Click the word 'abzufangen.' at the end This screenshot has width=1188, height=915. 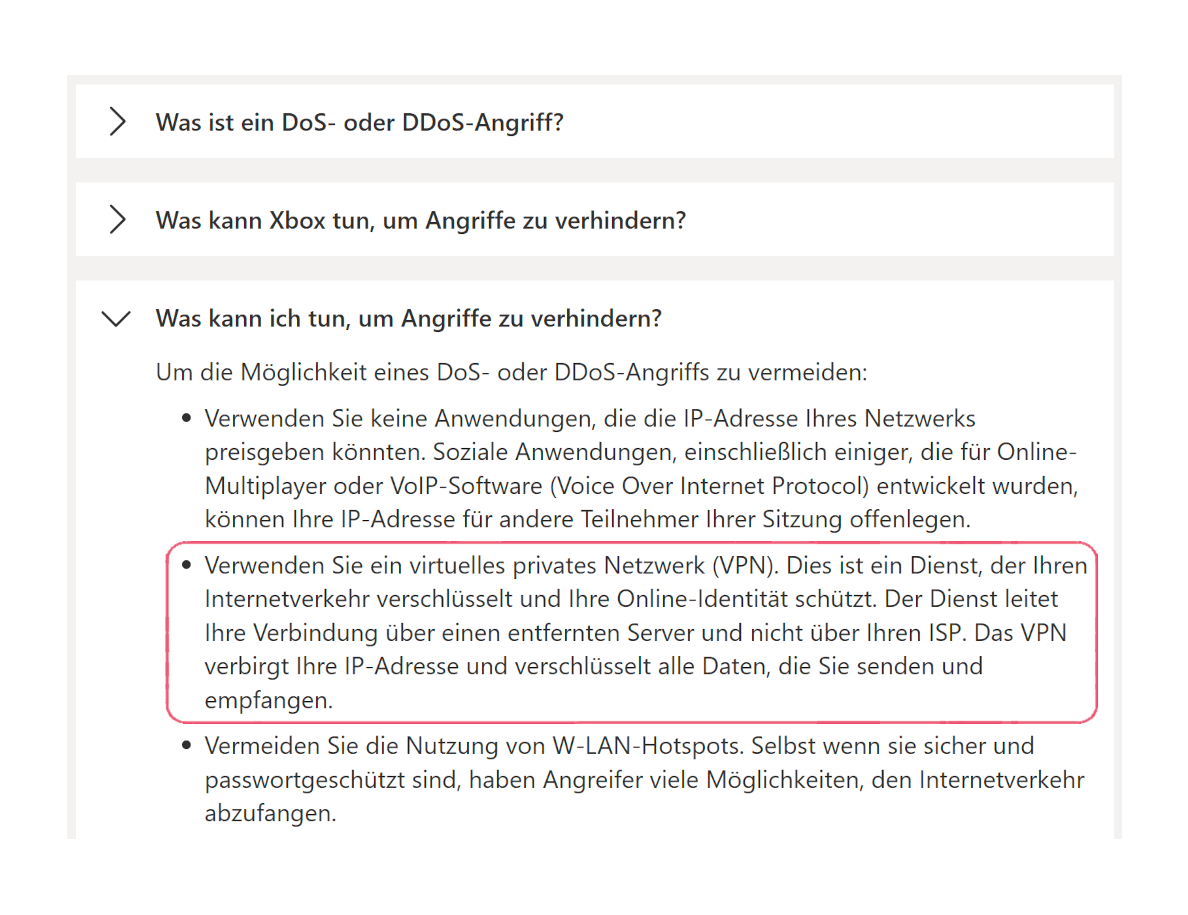270,814
